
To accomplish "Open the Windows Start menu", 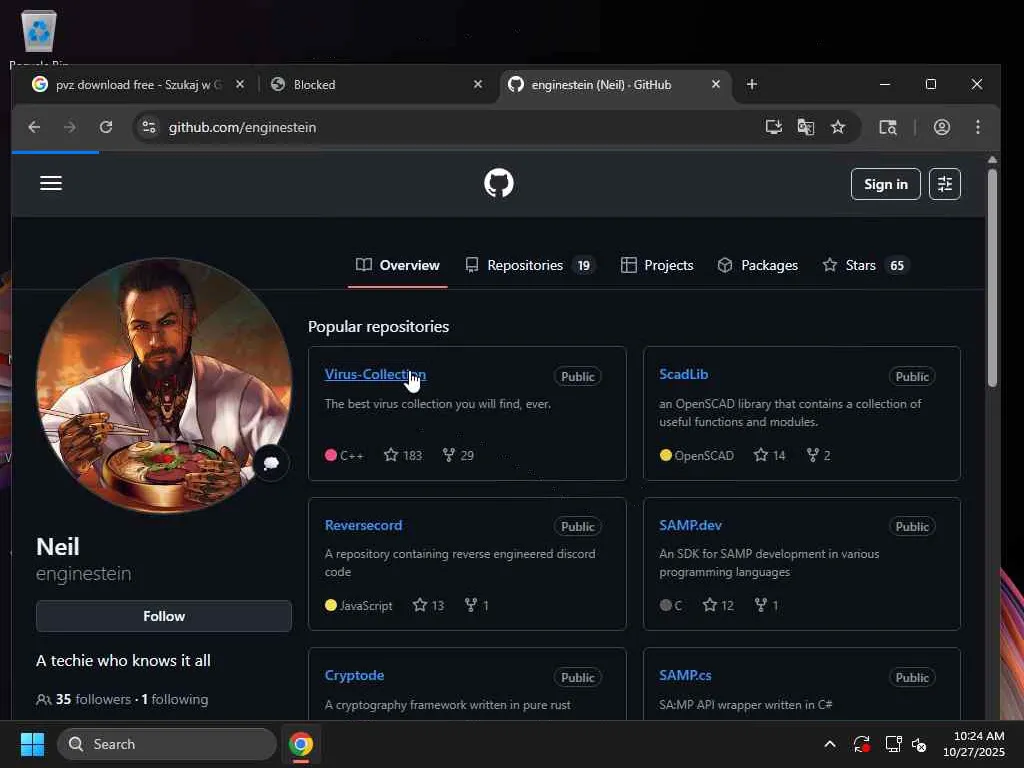I will click(33, 744).
